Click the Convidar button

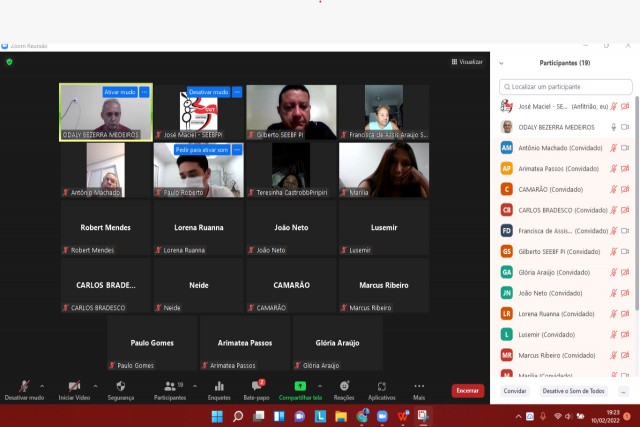click(x=515, y=391)
